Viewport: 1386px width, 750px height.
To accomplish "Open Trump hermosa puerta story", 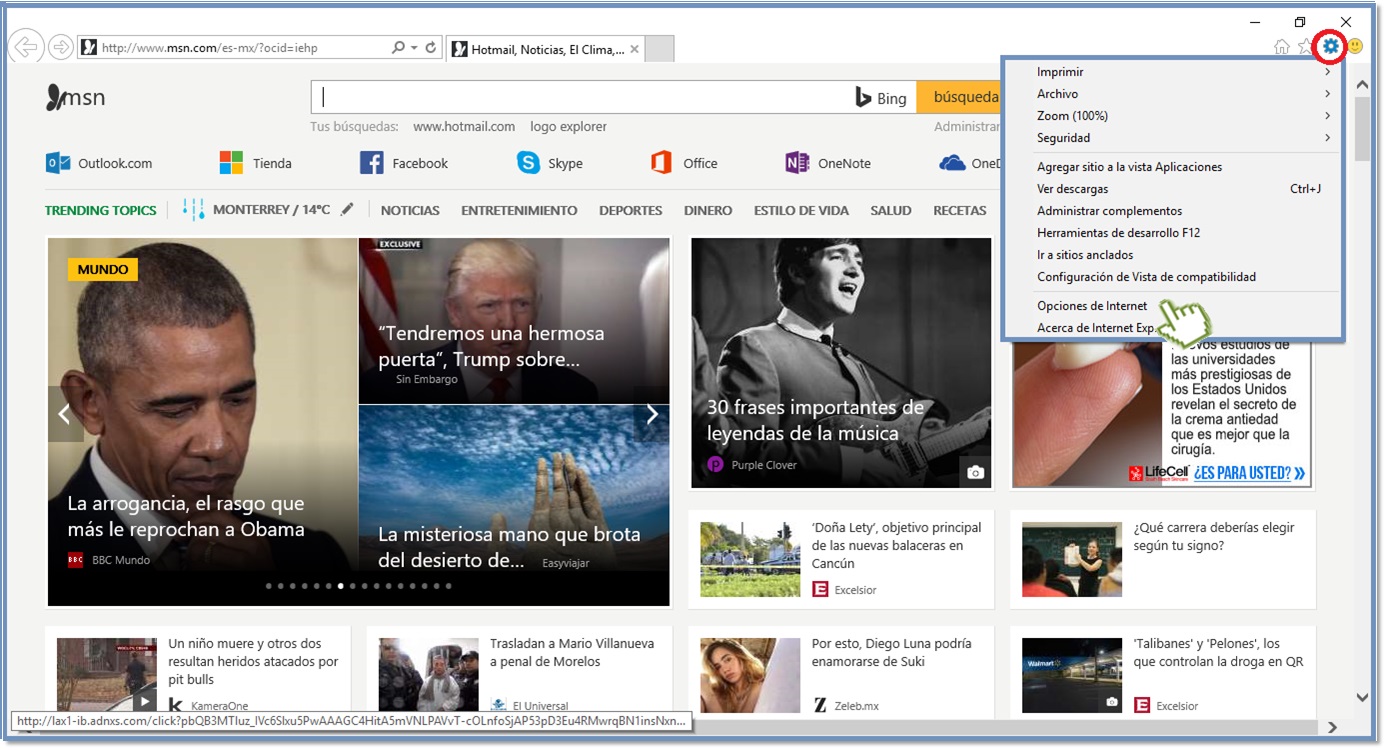I will [x=491, y=346].
